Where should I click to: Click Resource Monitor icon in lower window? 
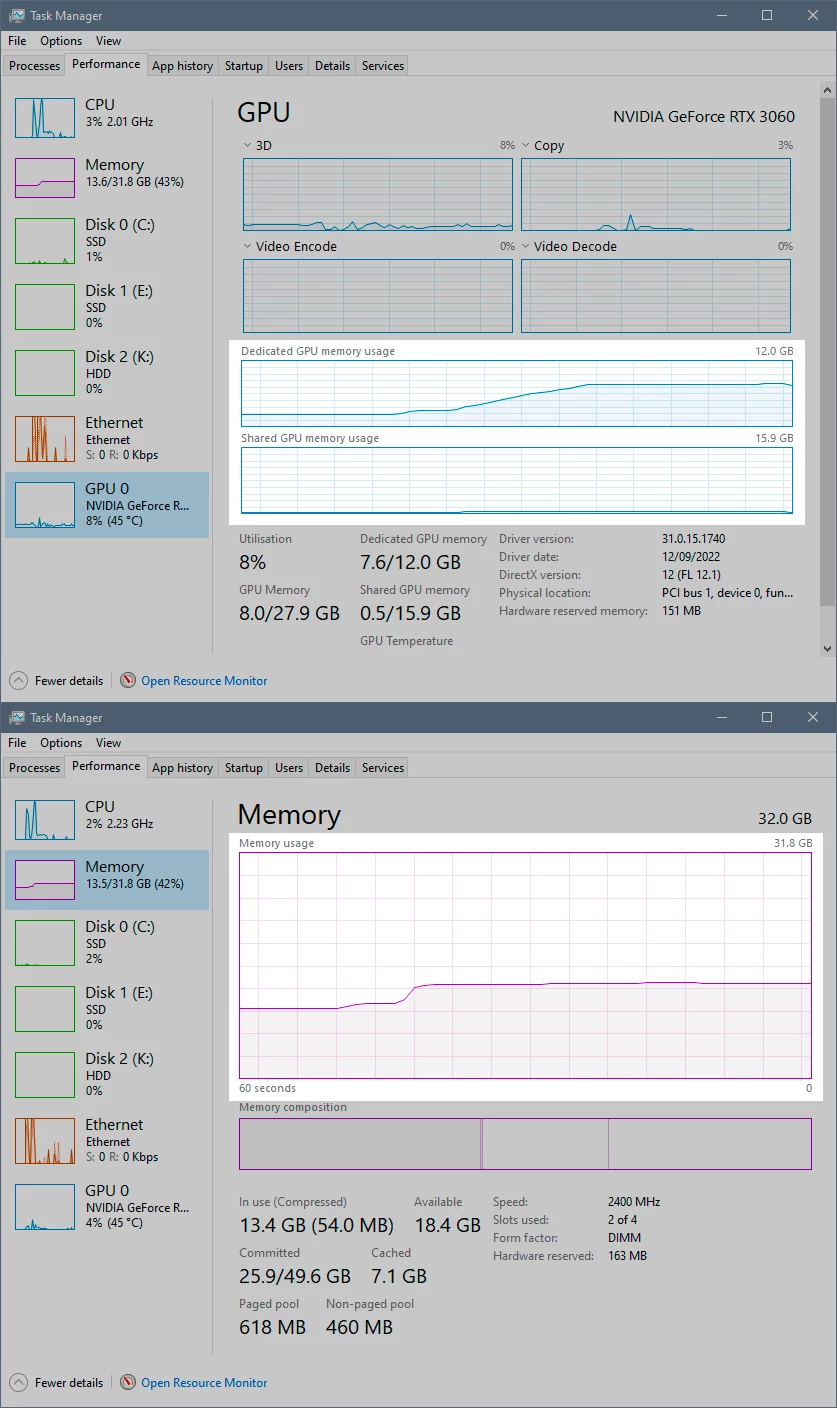point(128,1383)
